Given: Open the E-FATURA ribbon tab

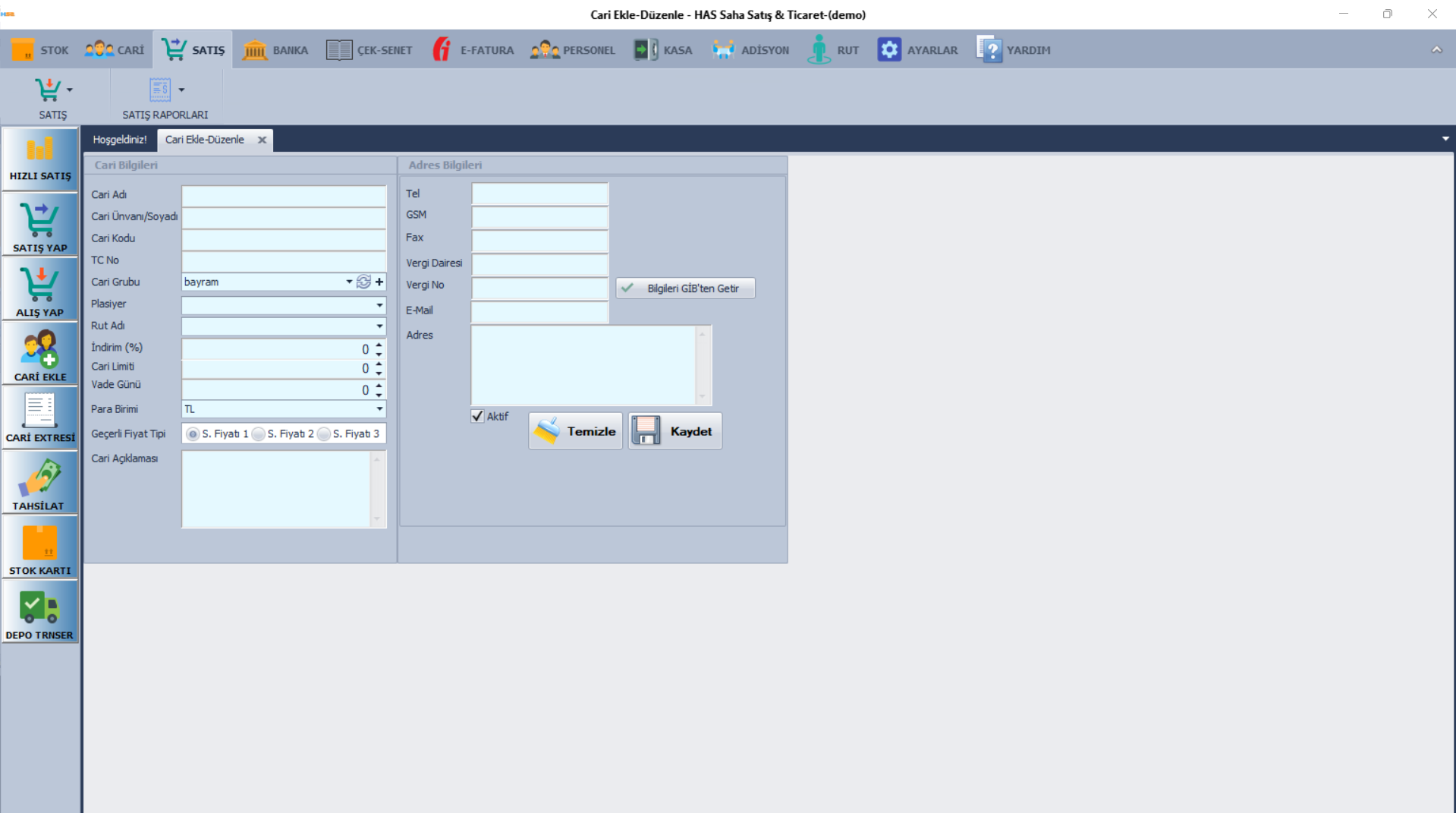Looking at the screenshot, I should pos(473,50).
